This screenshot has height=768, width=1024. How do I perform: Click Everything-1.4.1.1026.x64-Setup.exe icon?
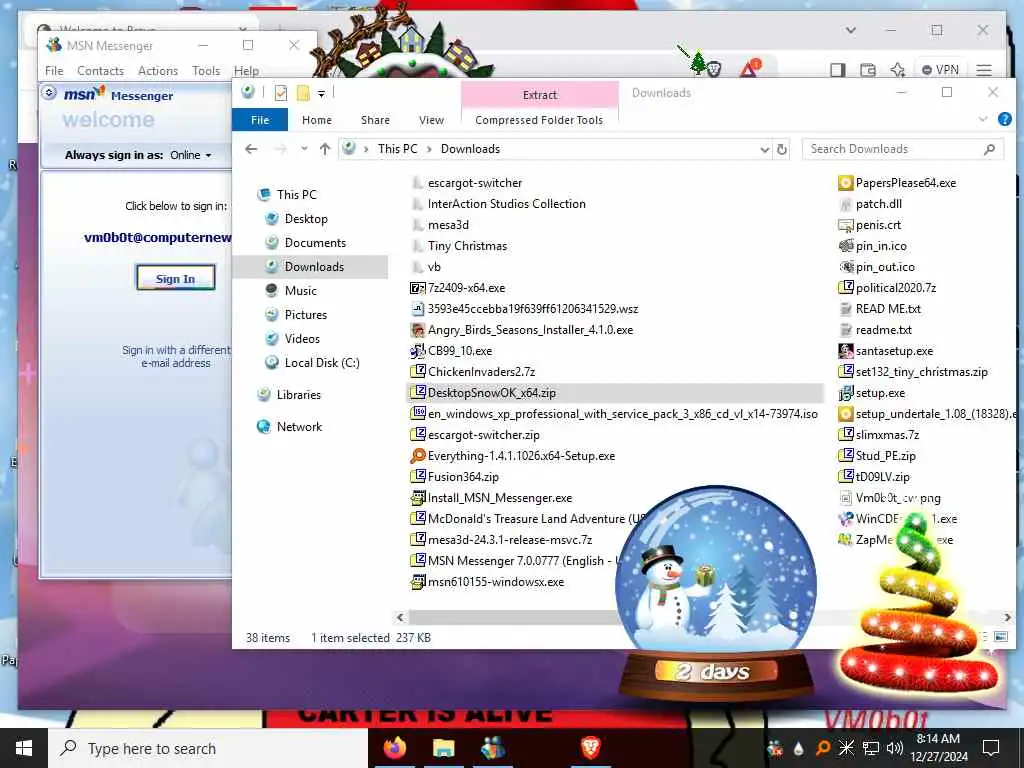pos(417,456)
